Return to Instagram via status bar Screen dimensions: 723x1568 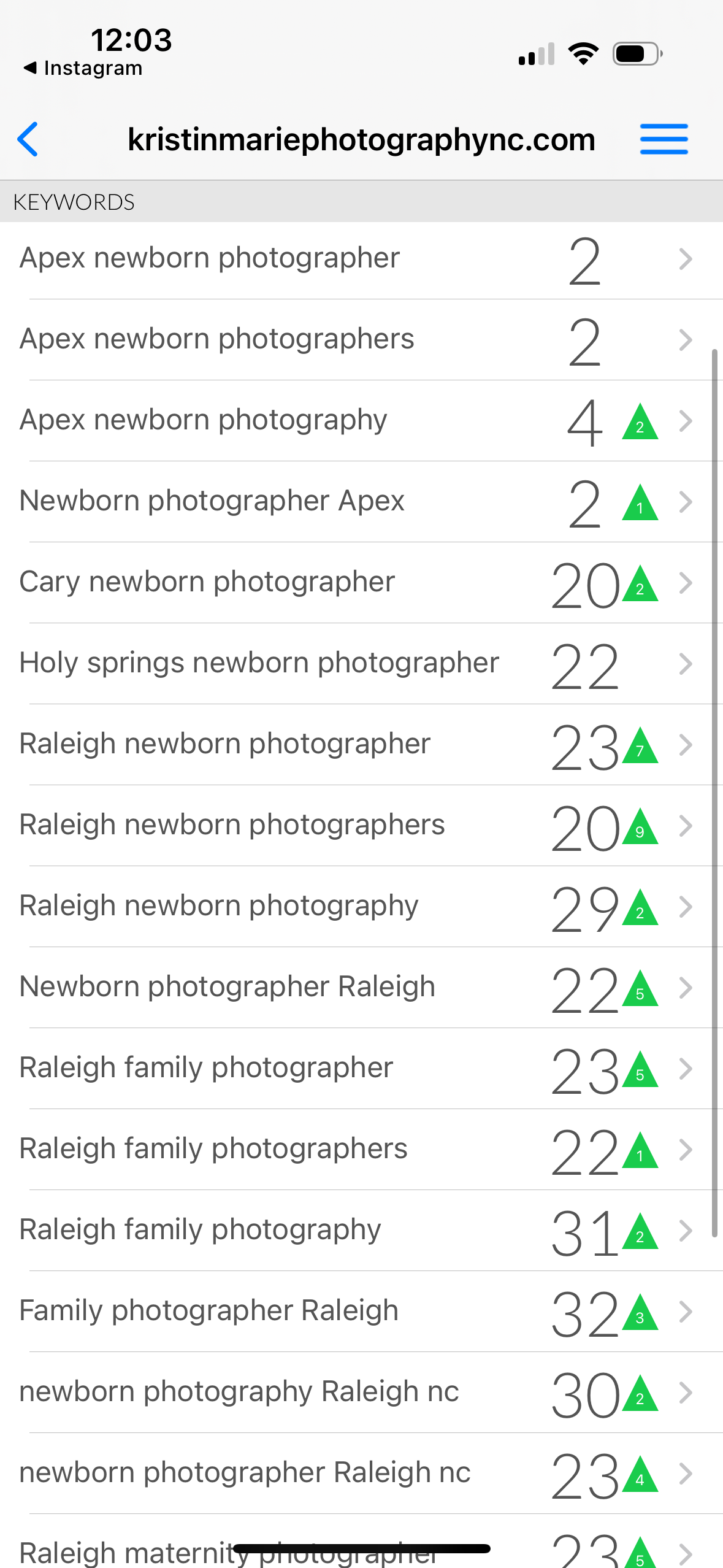(83, 68)
